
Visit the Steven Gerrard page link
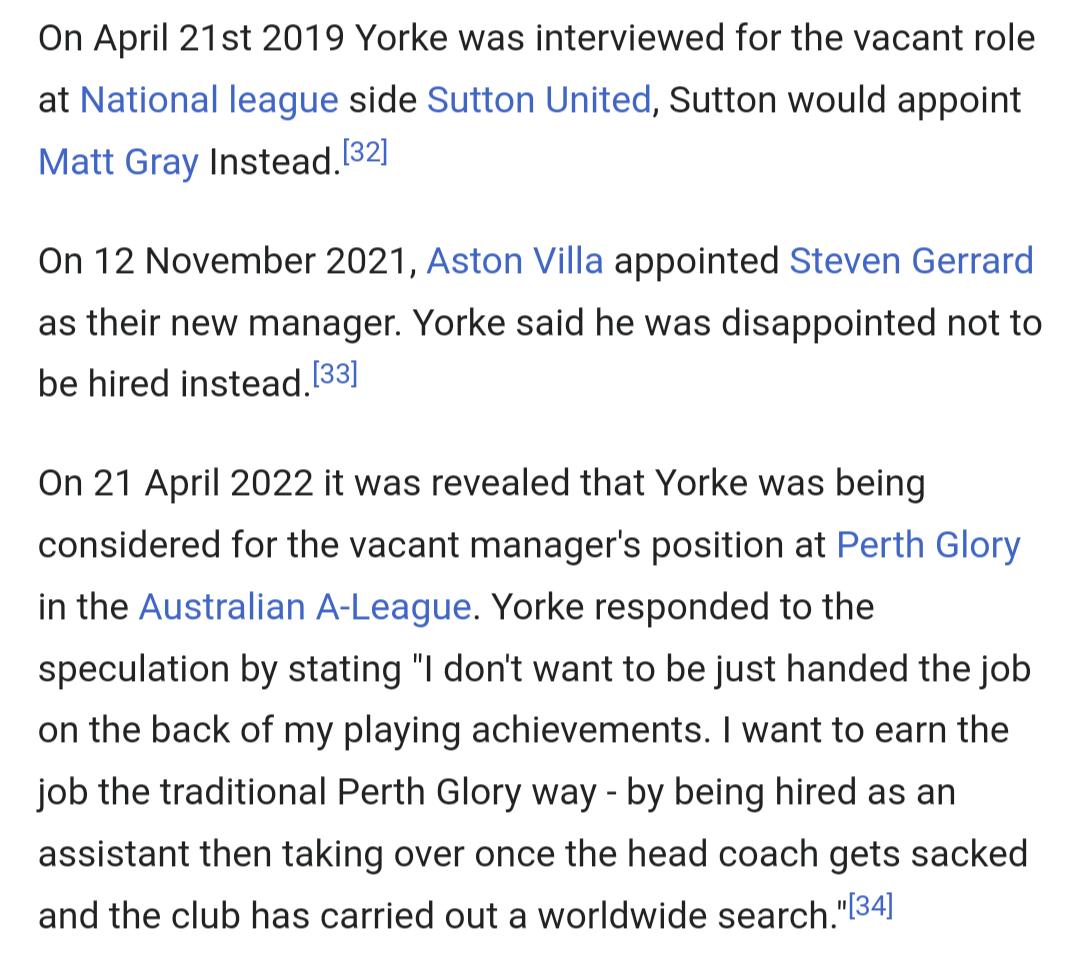tap(911, 261)
